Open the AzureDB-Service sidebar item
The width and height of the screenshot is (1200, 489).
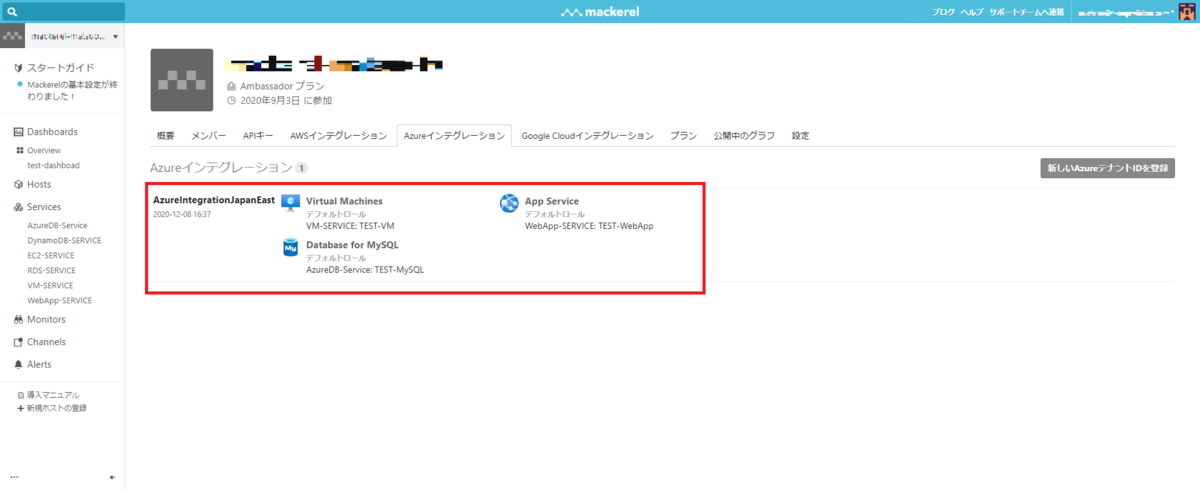[58, 226]
